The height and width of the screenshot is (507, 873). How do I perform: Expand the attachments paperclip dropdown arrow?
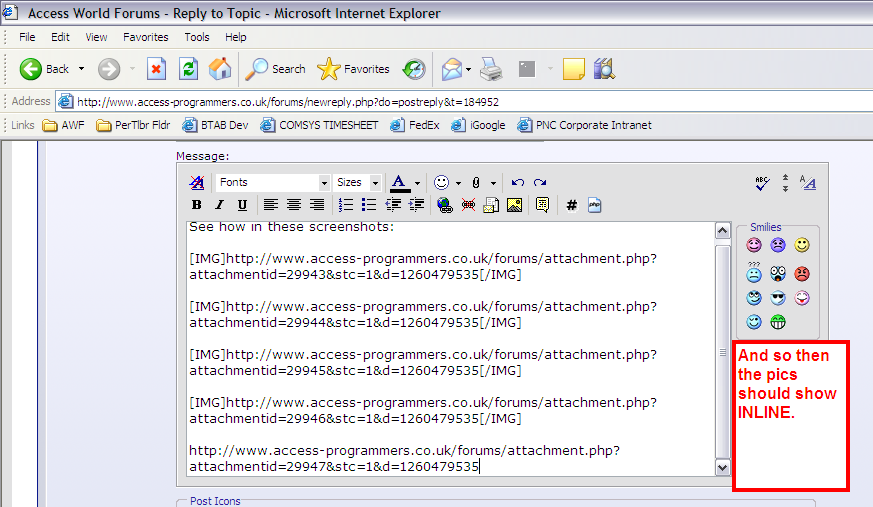tap(493, 183)
